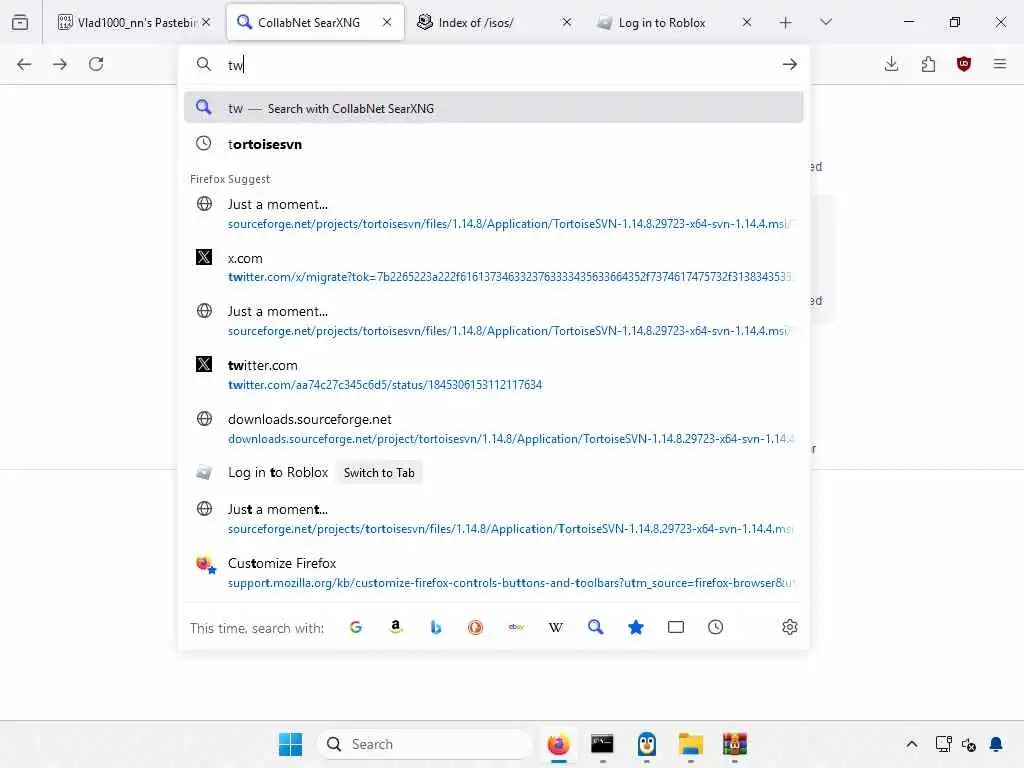Open the uBlock Origin extension icon
The width and height of the screenshot is (1024, 768).
[964, 64]
